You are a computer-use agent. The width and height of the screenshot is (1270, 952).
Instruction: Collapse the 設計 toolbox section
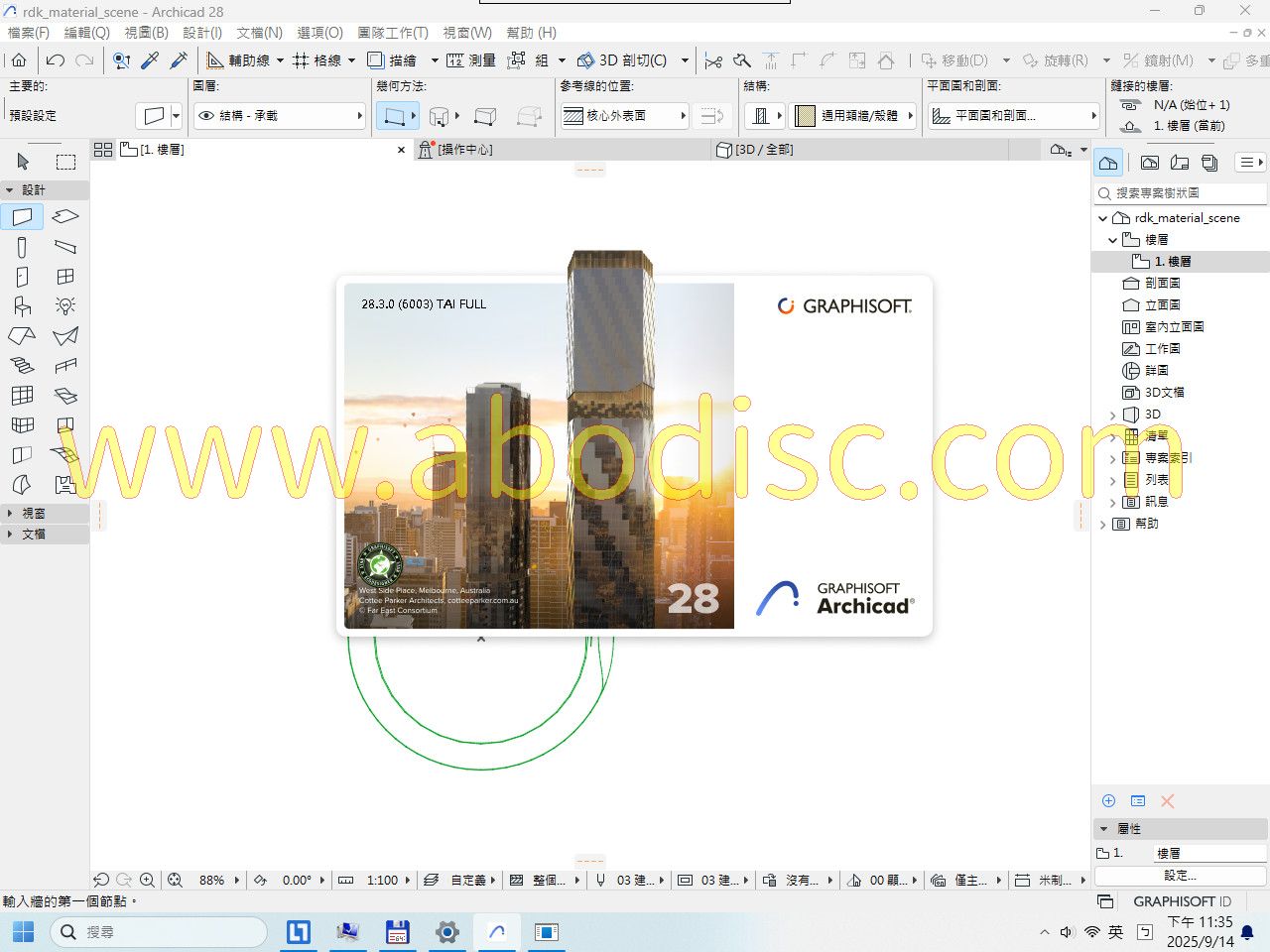pyautogui.click(x=10, y=189)
